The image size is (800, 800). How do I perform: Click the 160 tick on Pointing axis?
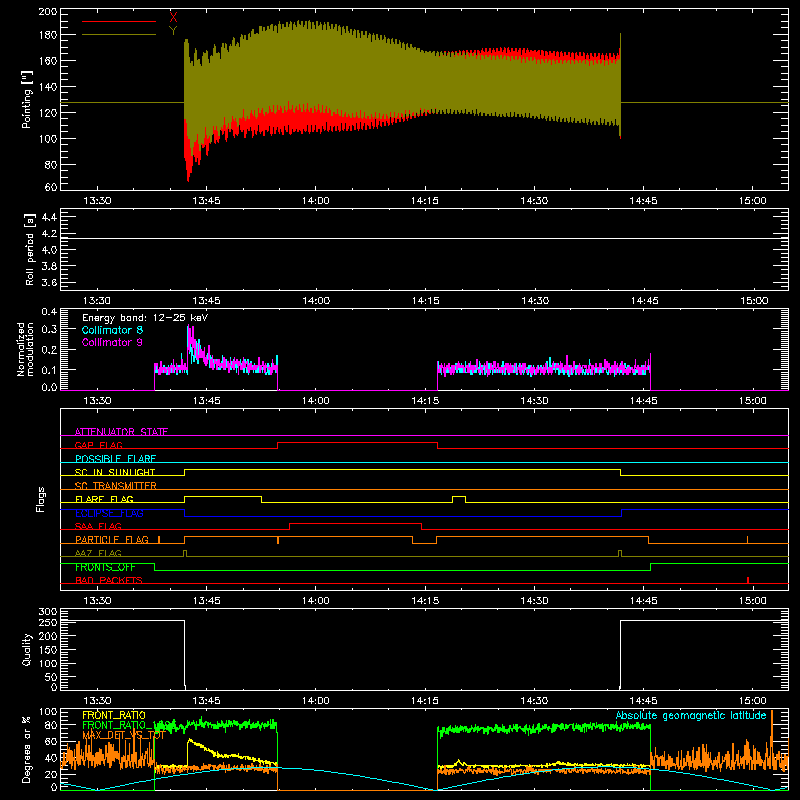(x=47, y=61)
